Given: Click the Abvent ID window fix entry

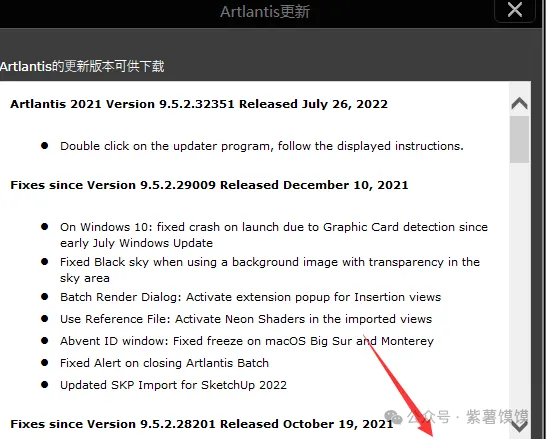Looking at the screenshot, I should click(x=247, y=341).
